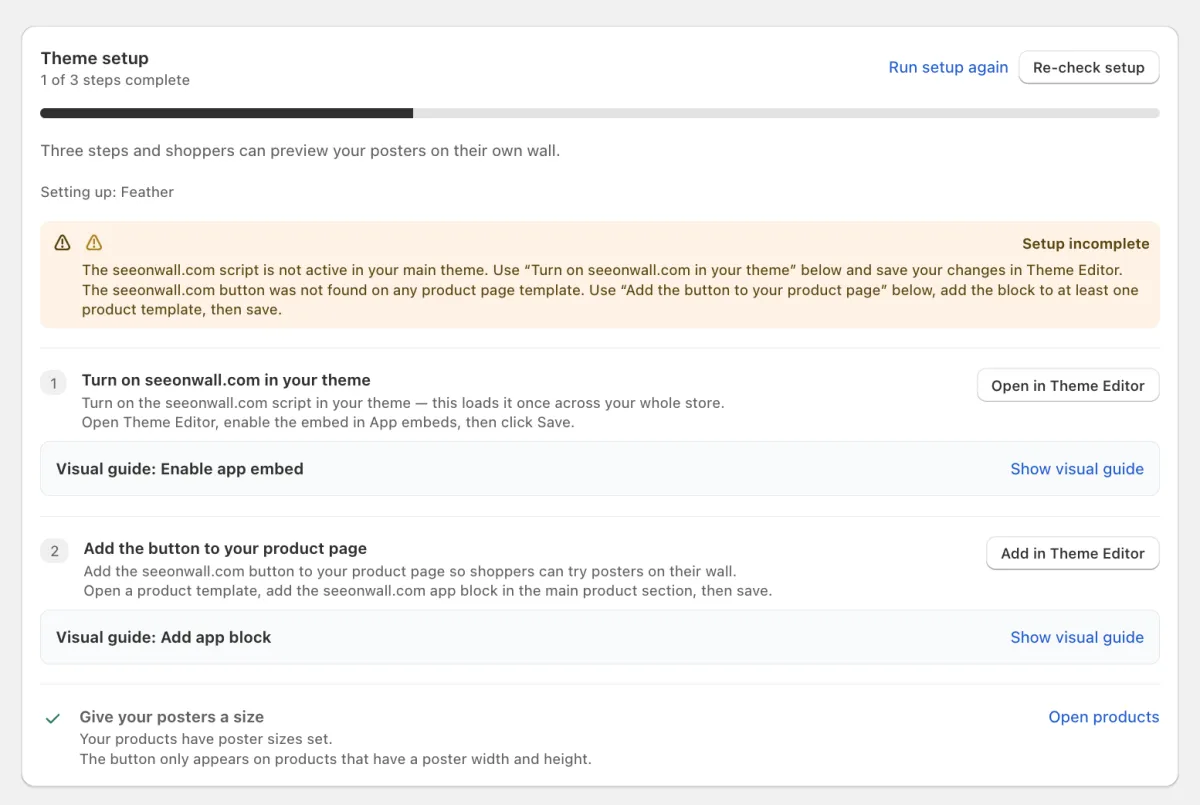The width and height of the screenshot is (1200, 805).
Task: Click 'Visual guide: Enable app embed' label
Action: click(x=180, y=468)
